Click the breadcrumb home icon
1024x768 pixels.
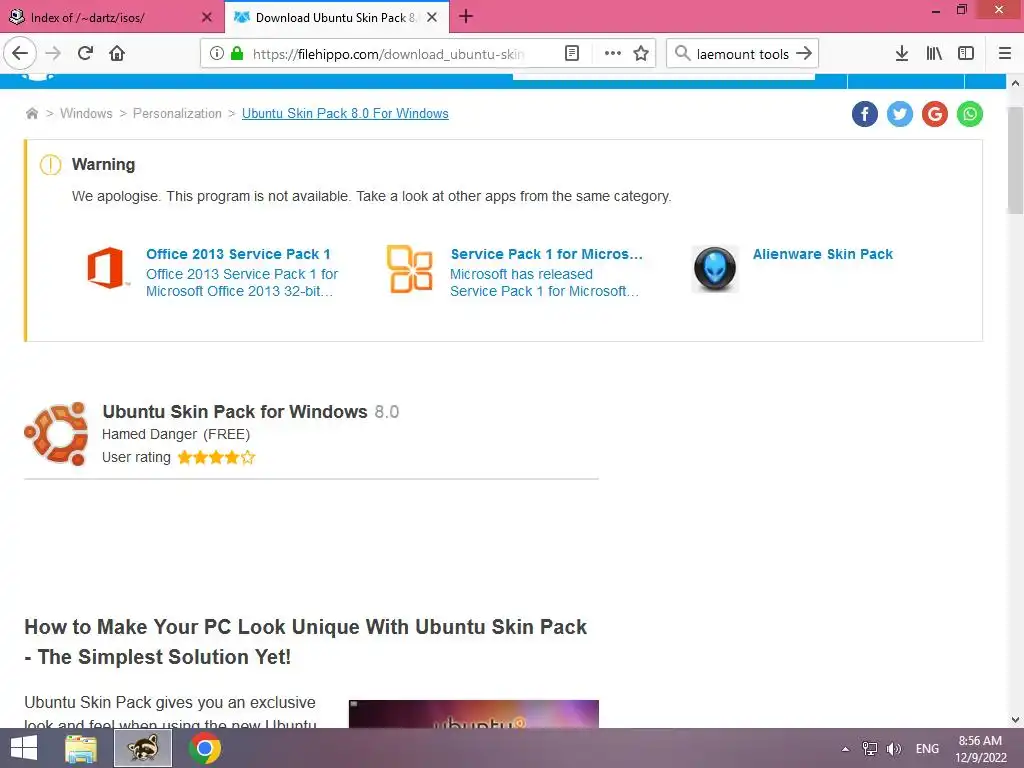(31, 114)
